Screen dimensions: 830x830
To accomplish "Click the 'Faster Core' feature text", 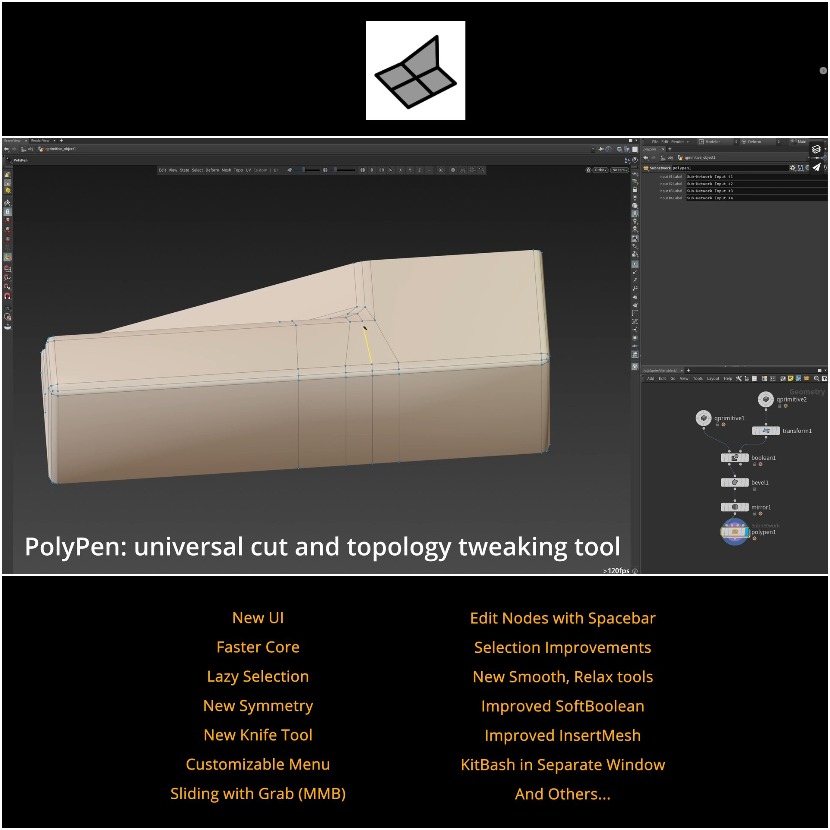I will click(258, 647).
